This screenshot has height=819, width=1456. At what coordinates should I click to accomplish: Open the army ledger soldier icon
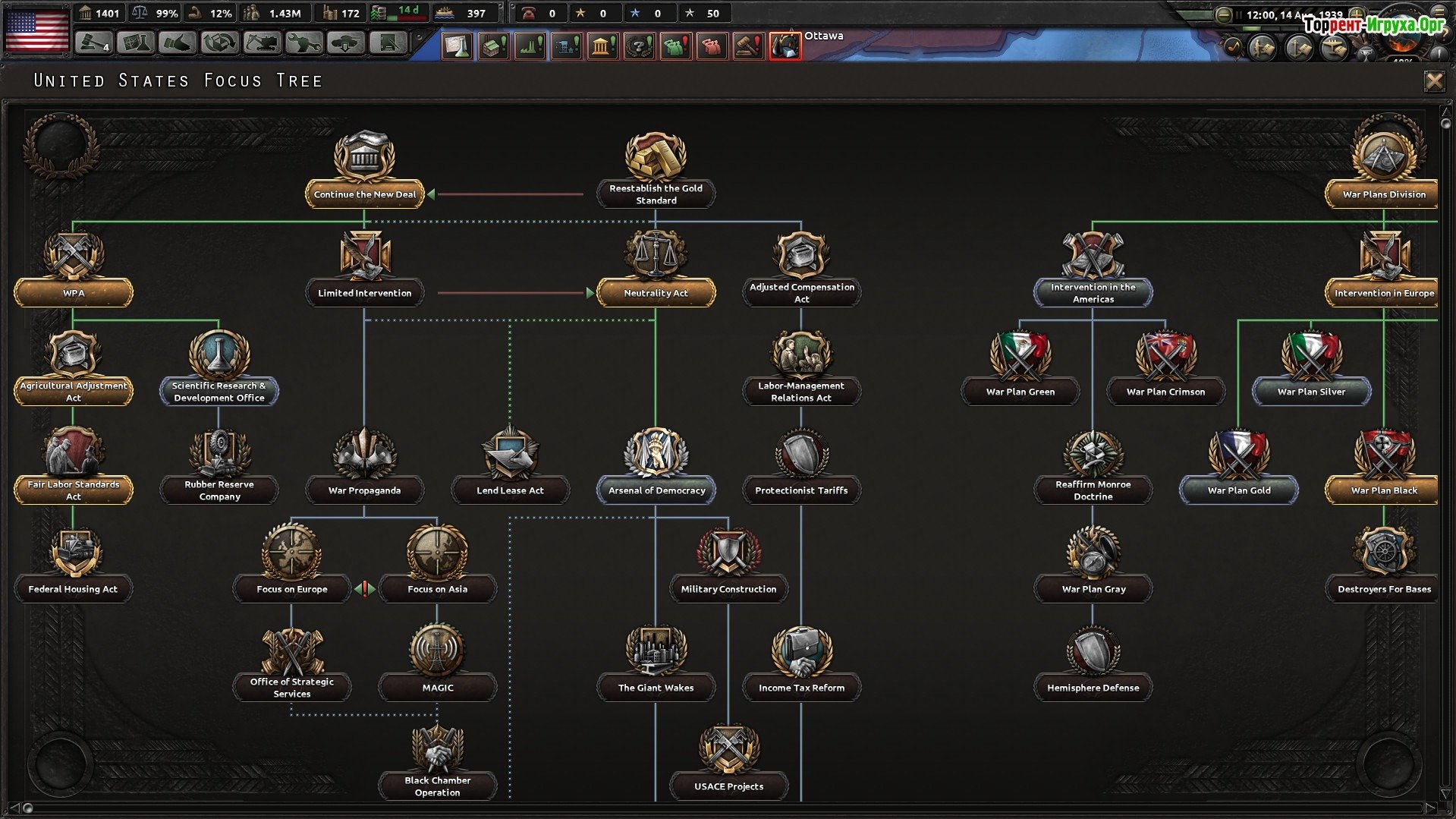pos(1263,48)
